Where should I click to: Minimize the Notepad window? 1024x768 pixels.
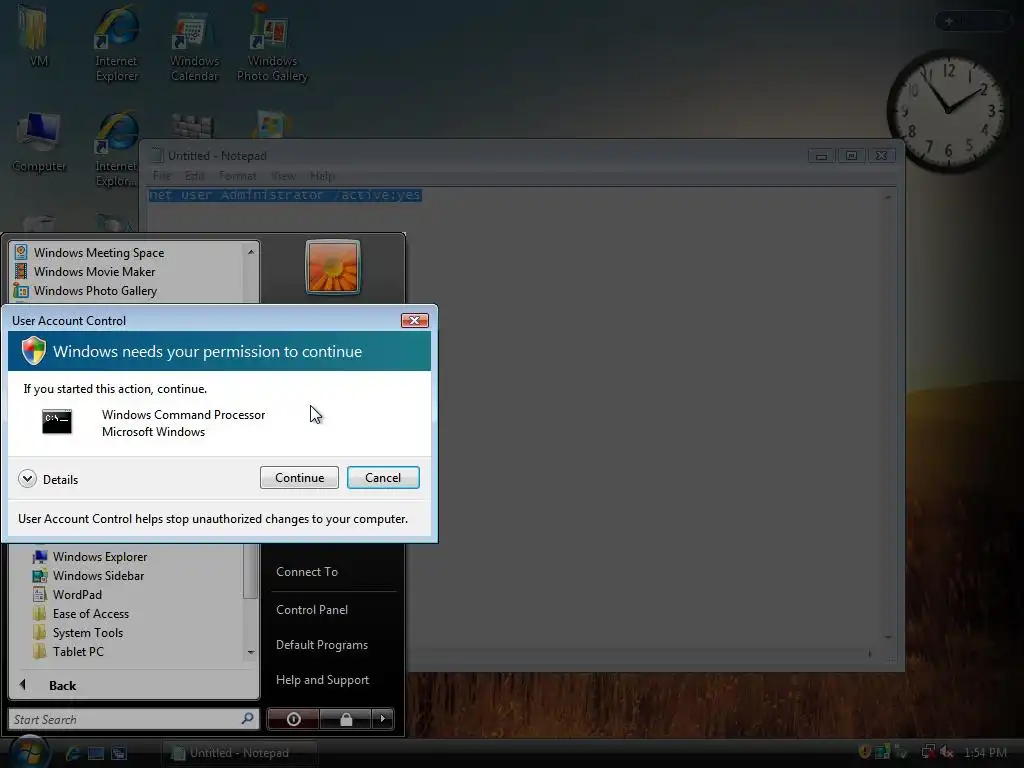tap(822, 155)
